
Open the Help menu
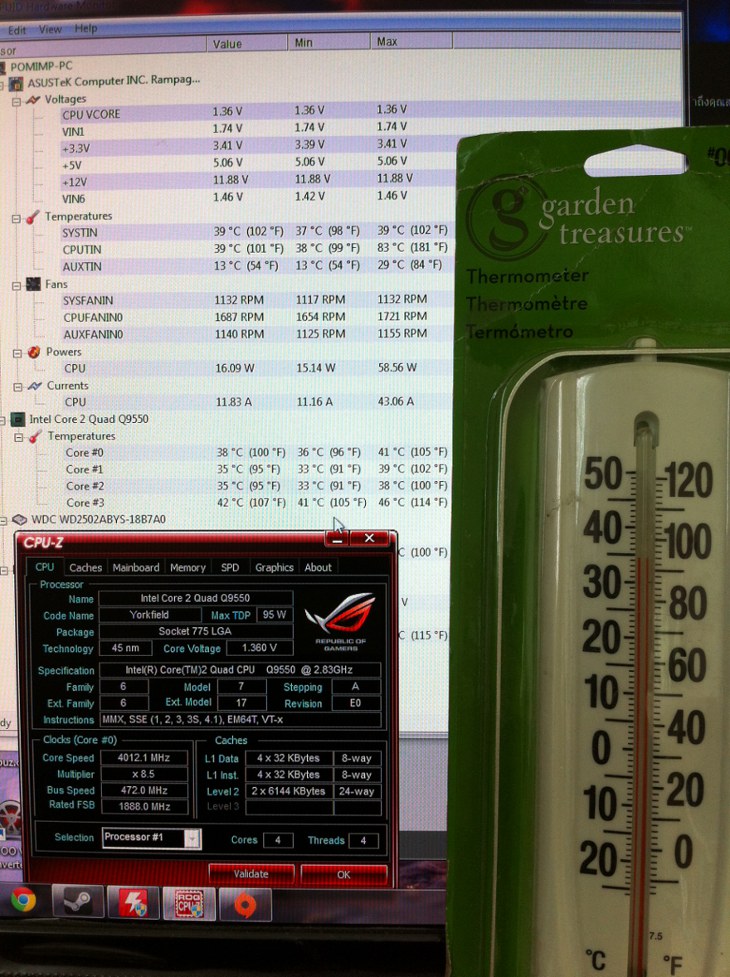click(86, 30)
